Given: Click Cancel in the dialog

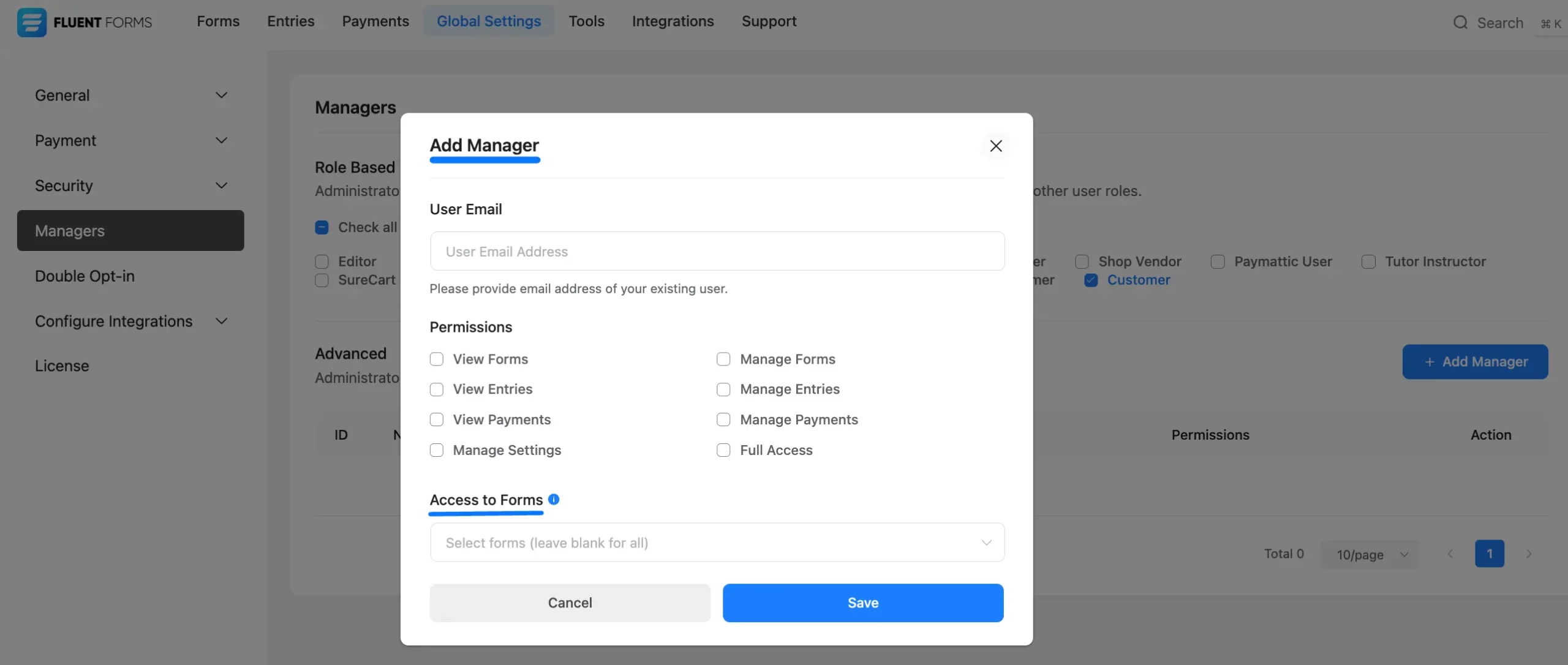Looking at the screenshot, I should coord(570,603).
